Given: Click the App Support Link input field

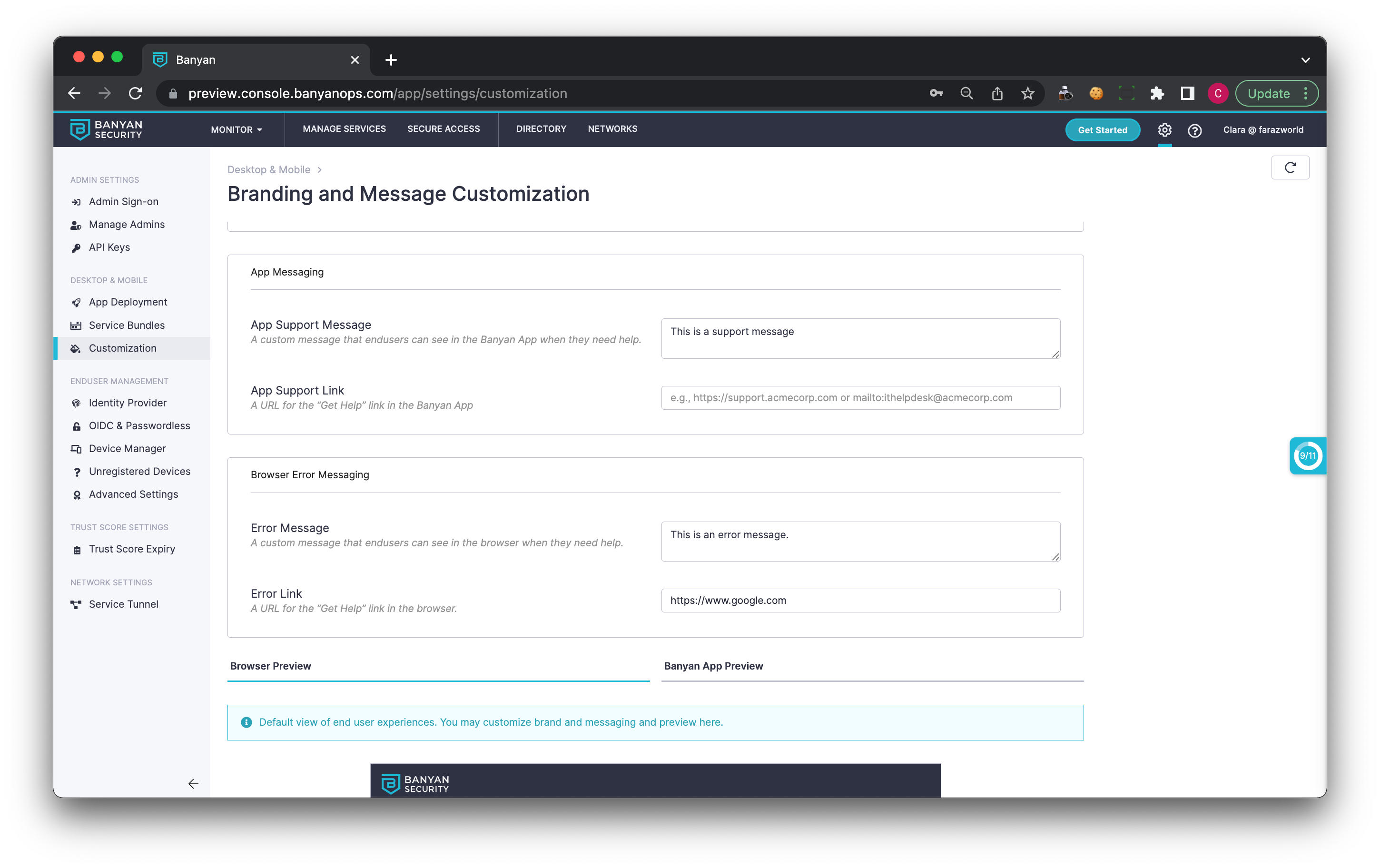Looking at the screenshot, I should click(859, 398).
